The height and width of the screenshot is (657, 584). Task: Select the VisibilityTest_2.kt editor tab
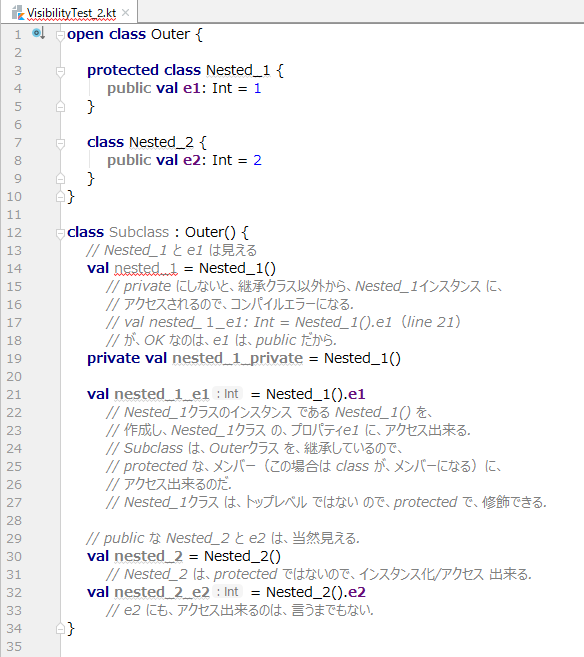click(x=69, y=13)
